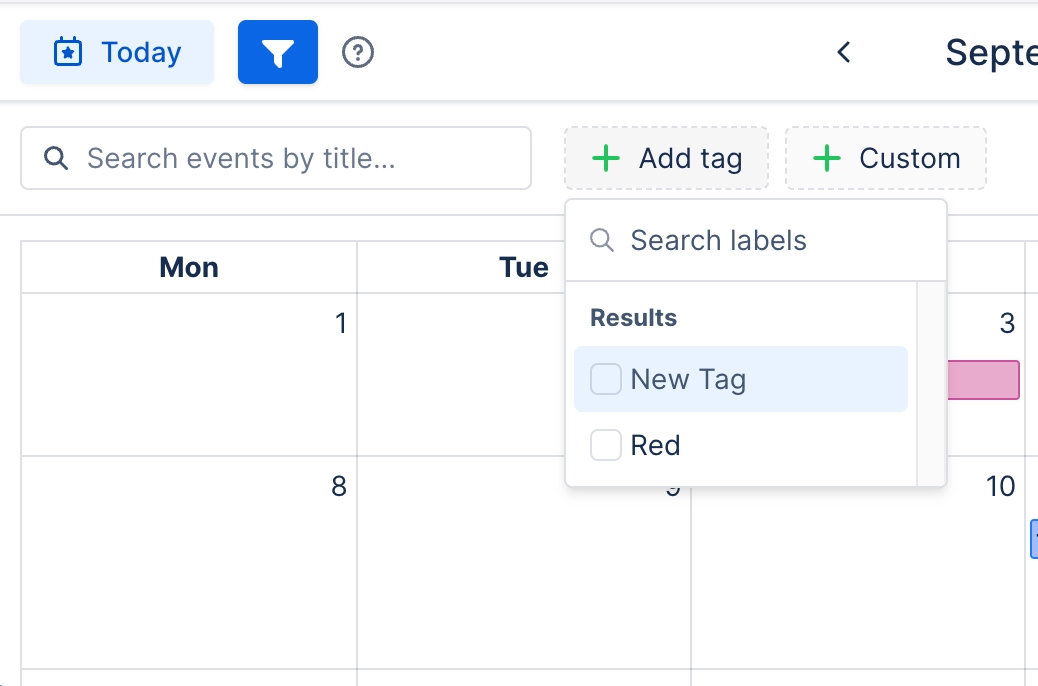
Task: Open the Add tag dropdown
Action: [x=667, y=158]
